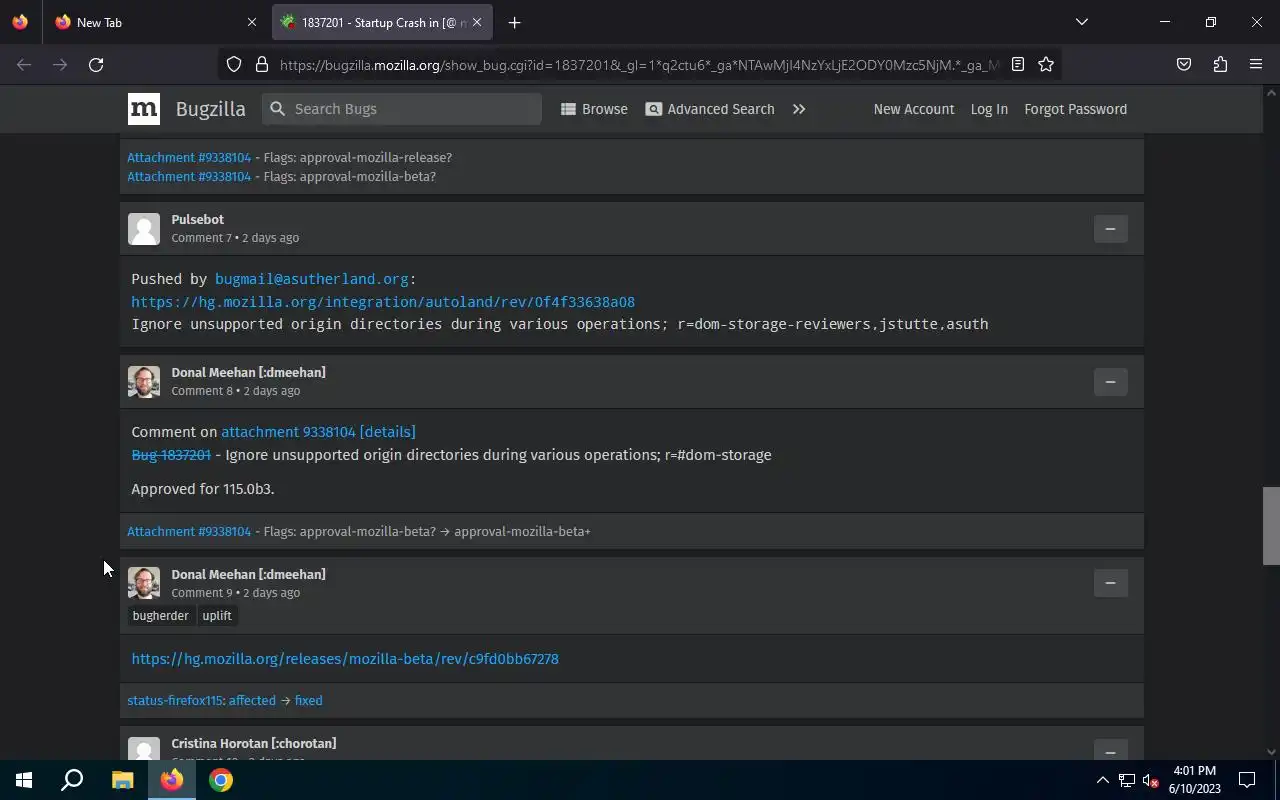Open the New Account link

[914, 109]
